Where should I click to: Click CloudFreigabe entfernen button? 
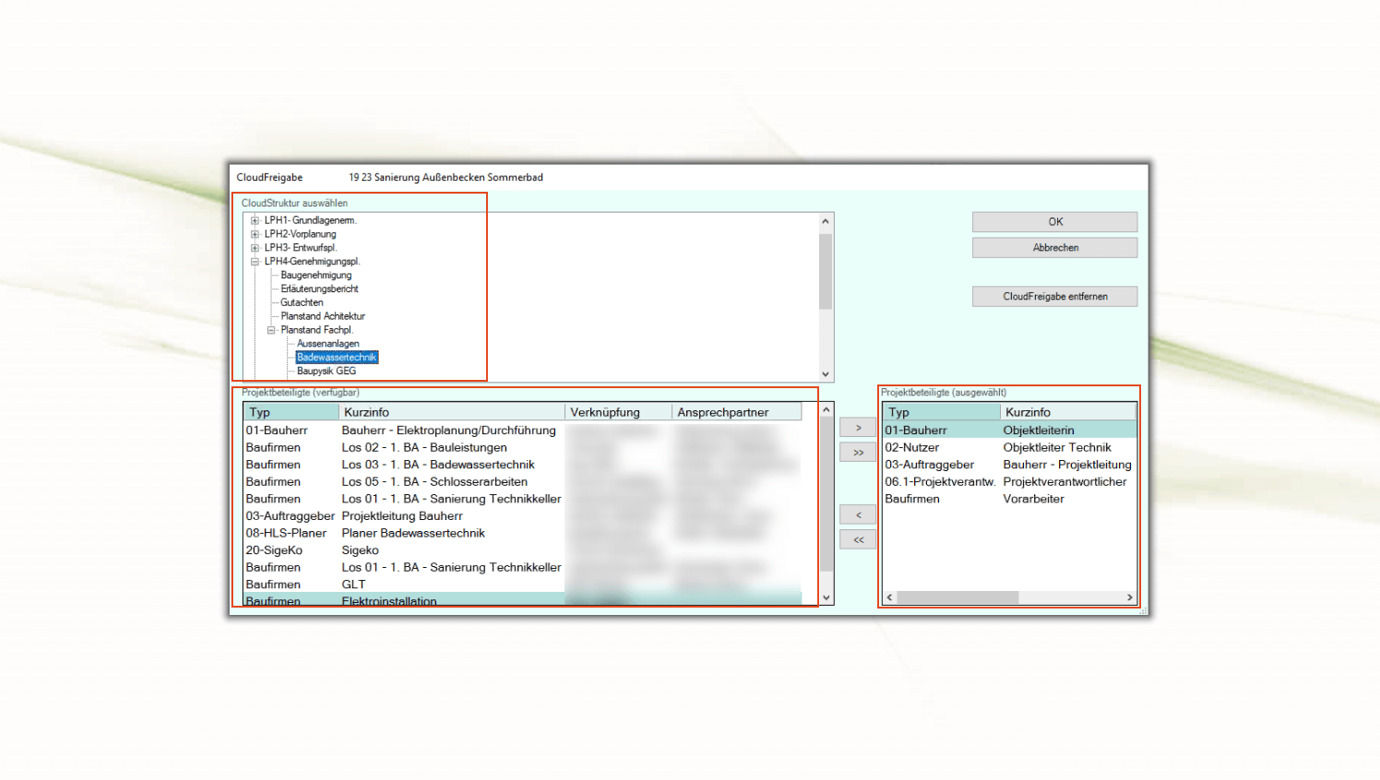(1054, 296)
